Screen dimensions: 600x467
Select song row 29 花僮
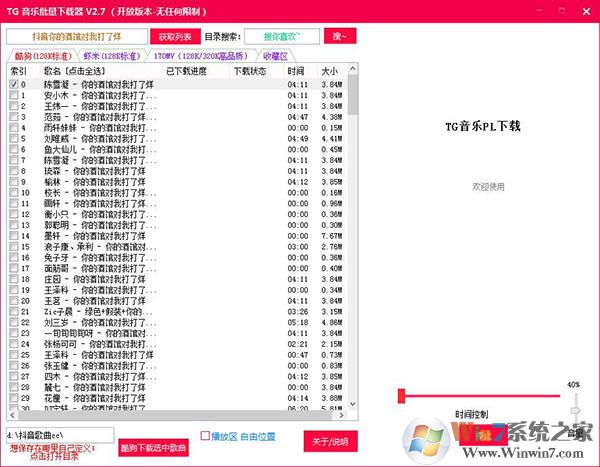coord(176,398)
